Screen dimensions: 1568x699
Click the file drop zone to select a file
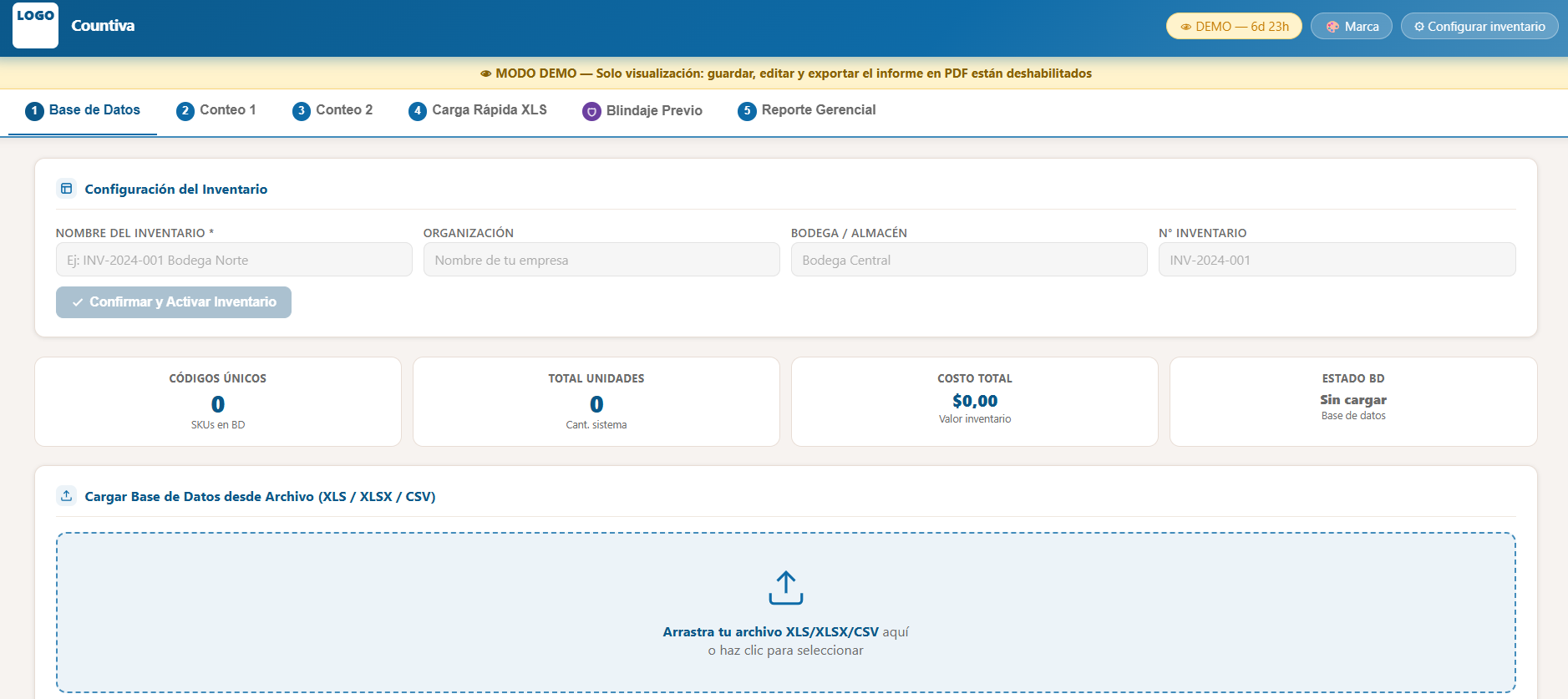[x=786, y=613]
